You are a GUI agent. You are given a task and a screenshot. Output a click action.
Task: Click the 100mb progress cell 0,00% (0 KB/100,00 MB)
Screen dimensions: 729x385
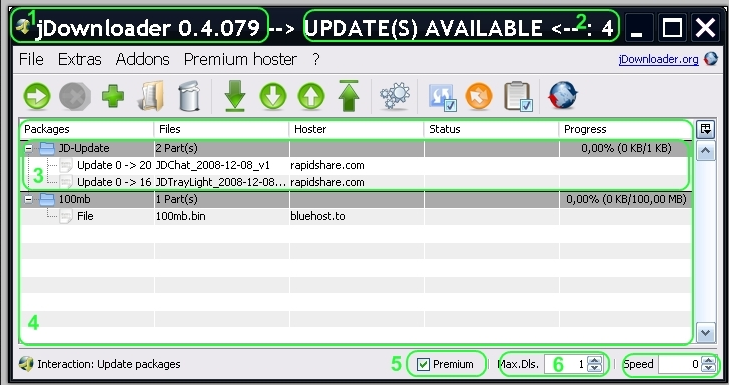[626, 199]
